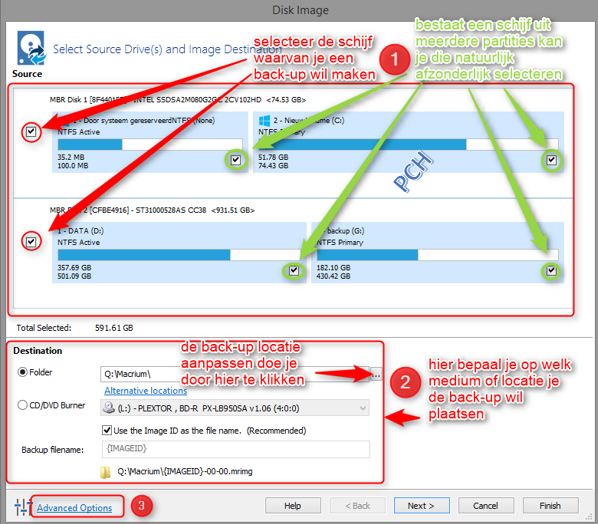598x524 pixels.
Task: Click the Windows logo on C: partition
Action: coord(264,121)
